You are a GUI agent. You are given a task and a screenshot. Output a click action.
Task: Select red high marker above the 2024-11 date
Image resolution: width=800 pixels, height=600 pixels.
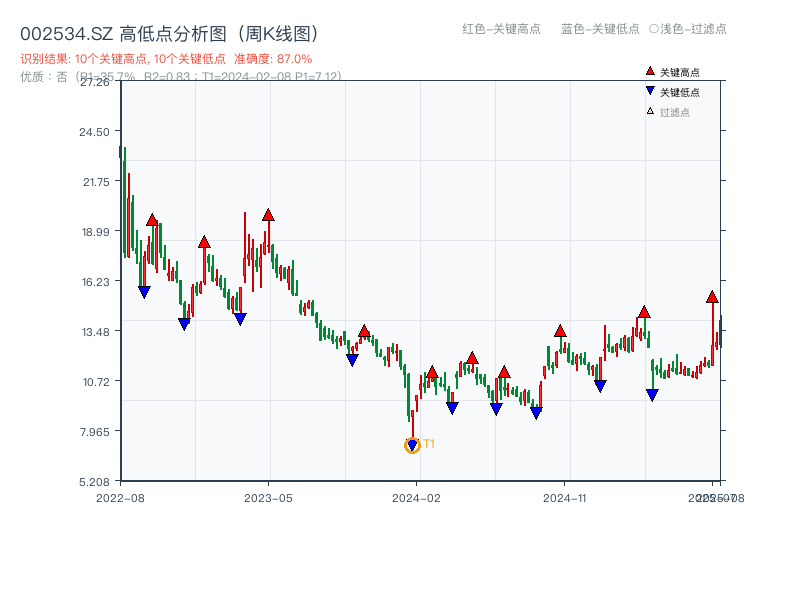560,331
